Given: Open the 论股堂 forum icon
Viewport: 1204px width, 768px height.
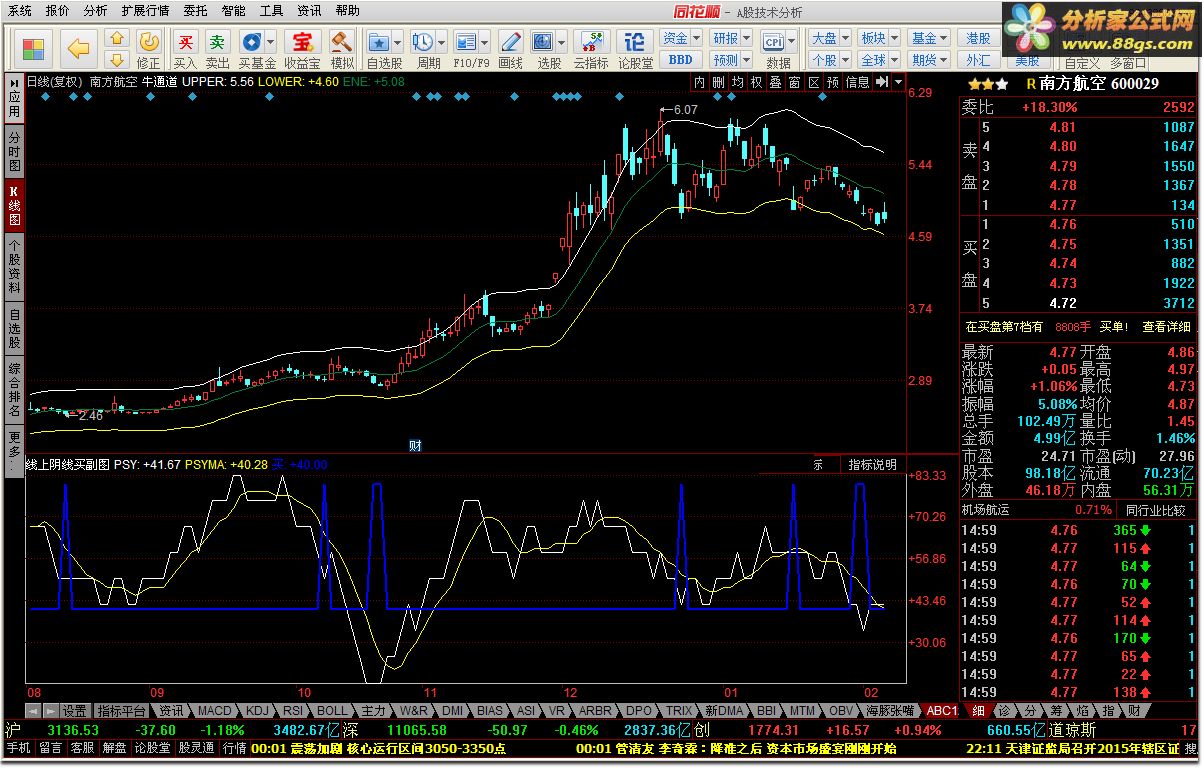Looking at the screenshot, I should click(635, 42).
